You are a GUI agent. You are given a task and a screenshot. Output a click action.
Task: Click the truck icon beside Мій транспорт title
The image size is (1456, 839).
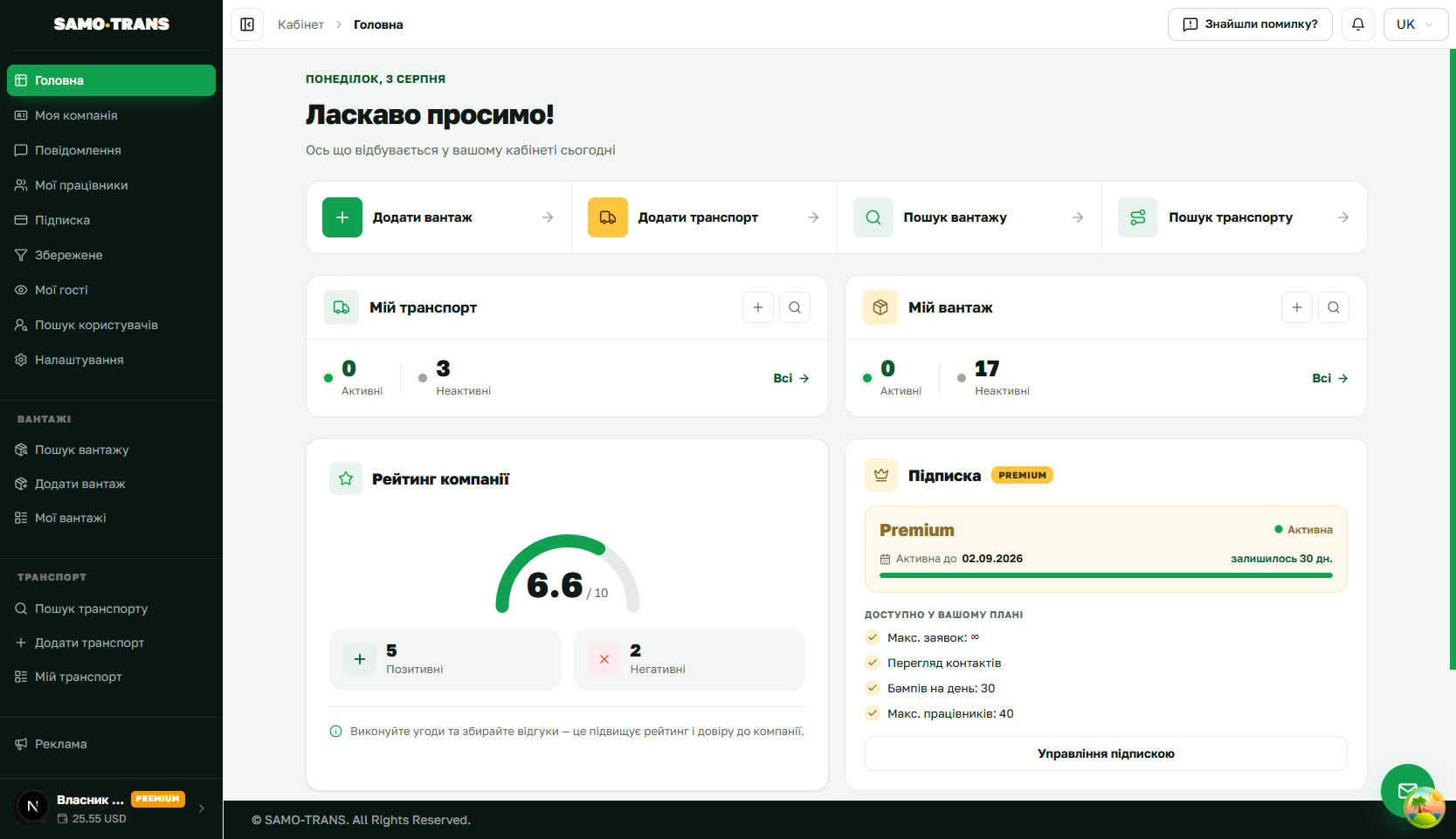(x=342, y=307)
